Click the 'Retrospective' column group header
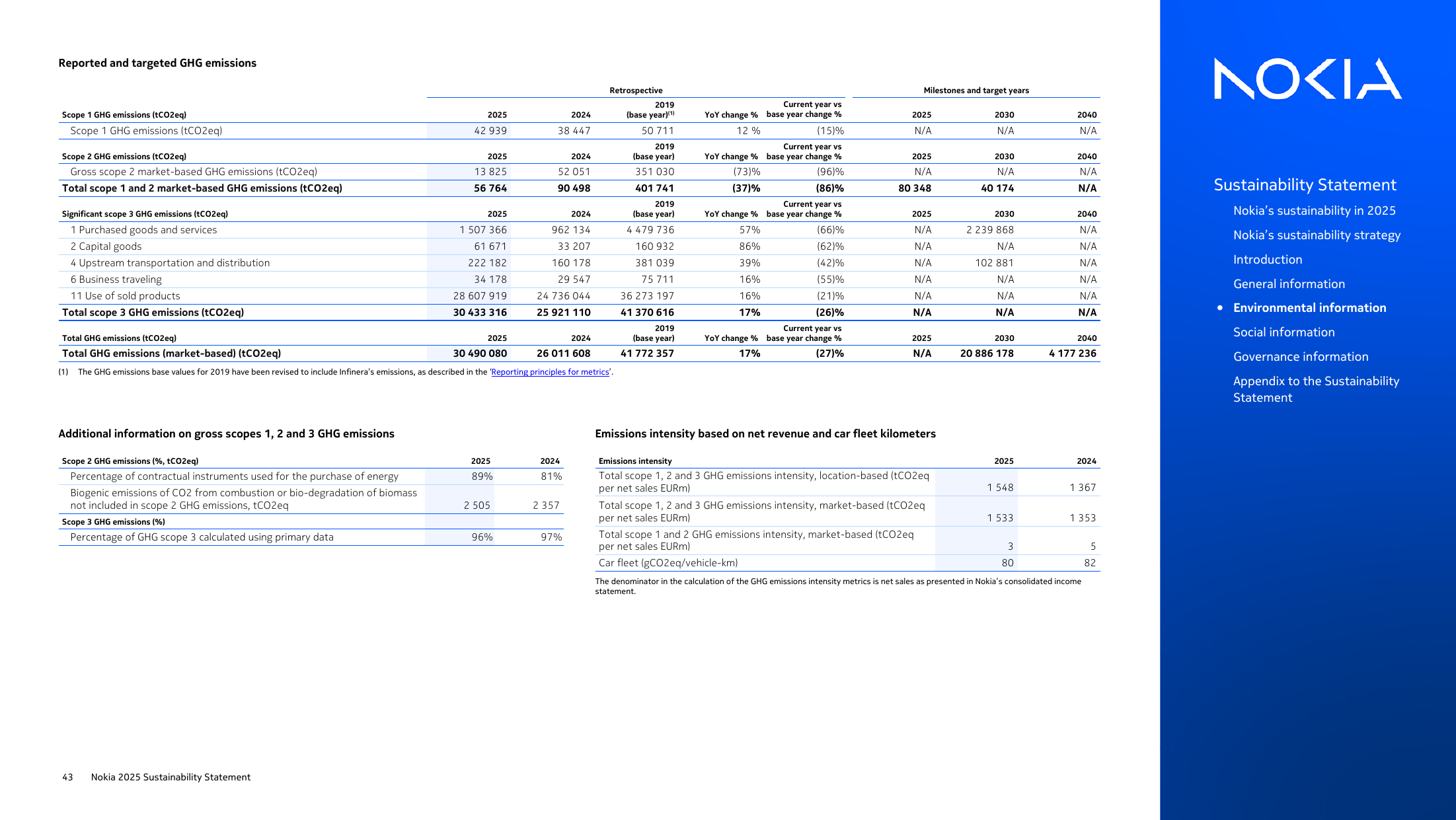 coord(636,91)
